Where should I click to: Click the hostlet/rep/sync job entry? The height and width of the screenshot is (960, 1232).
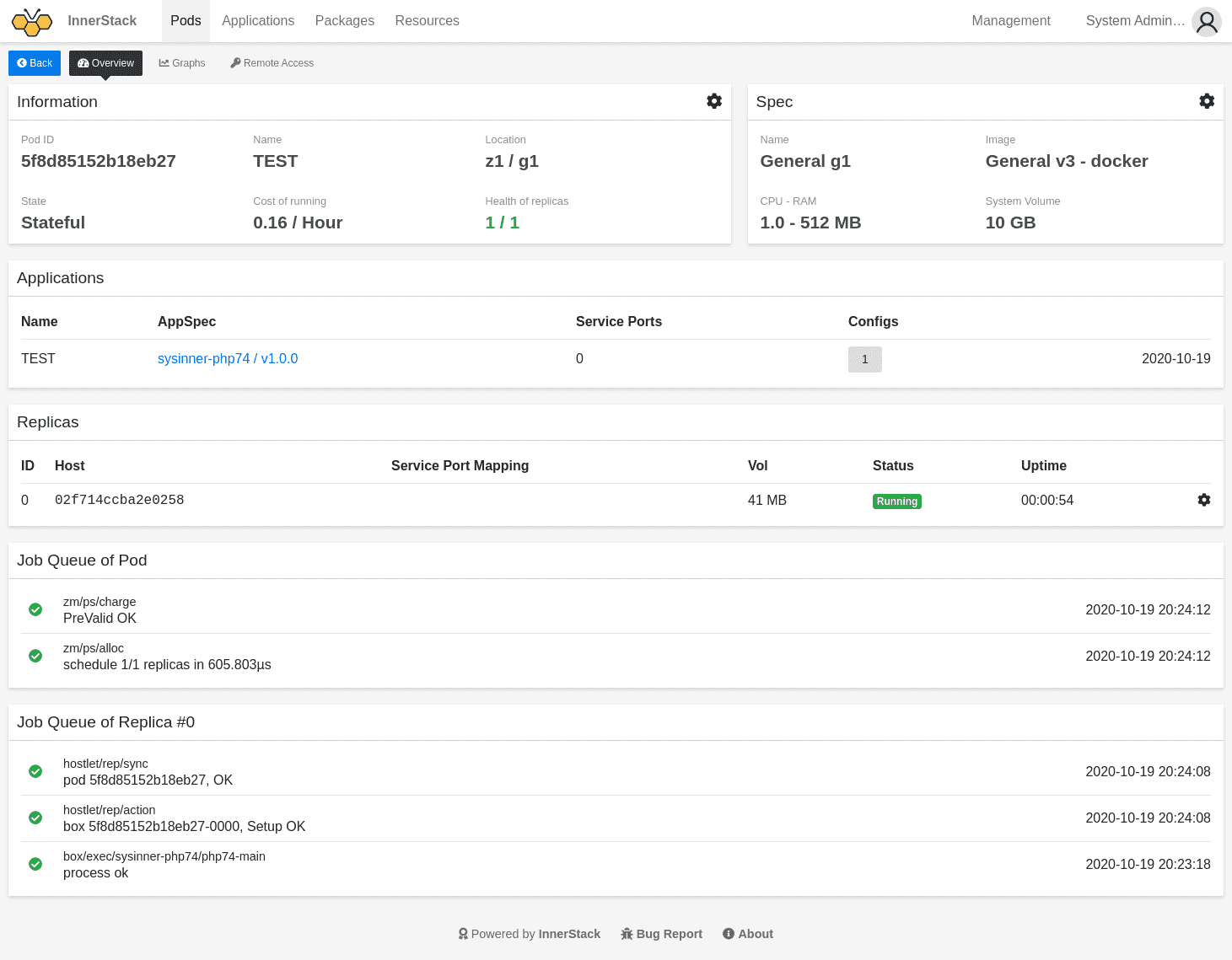pyautogui.click(x=616, y=772)
